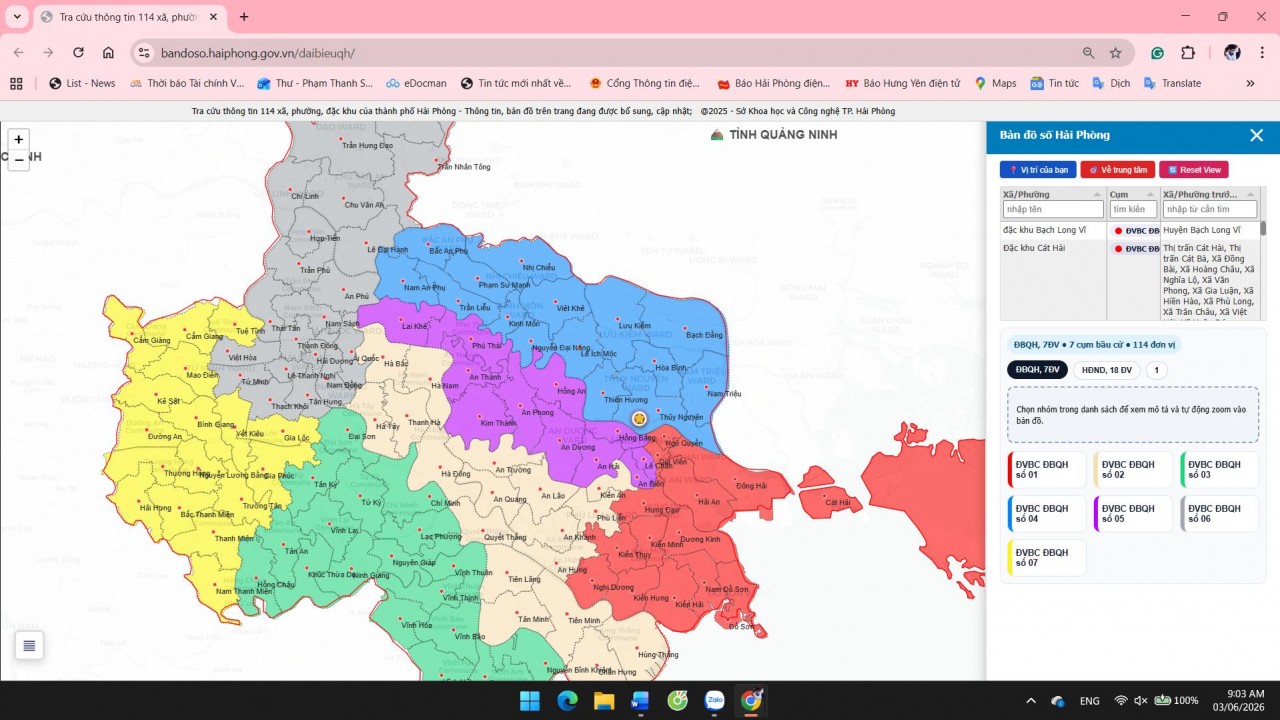Viewport: 1280px width, 720px height.
Task: Reload the page
Action: coord(78,53)
